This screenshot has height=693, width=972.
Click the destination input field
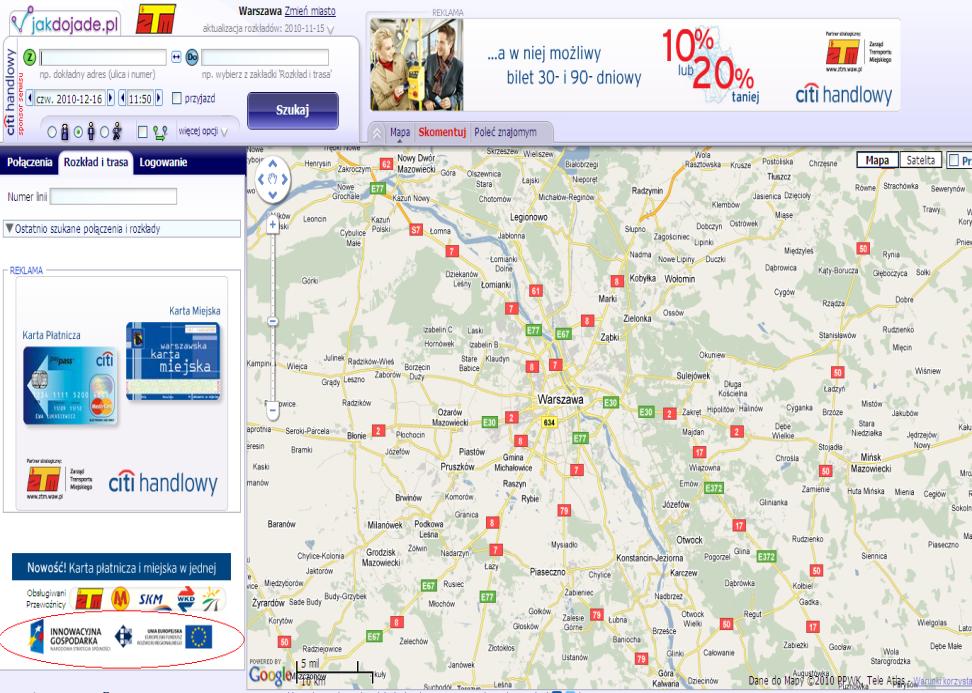click(265, 58)
